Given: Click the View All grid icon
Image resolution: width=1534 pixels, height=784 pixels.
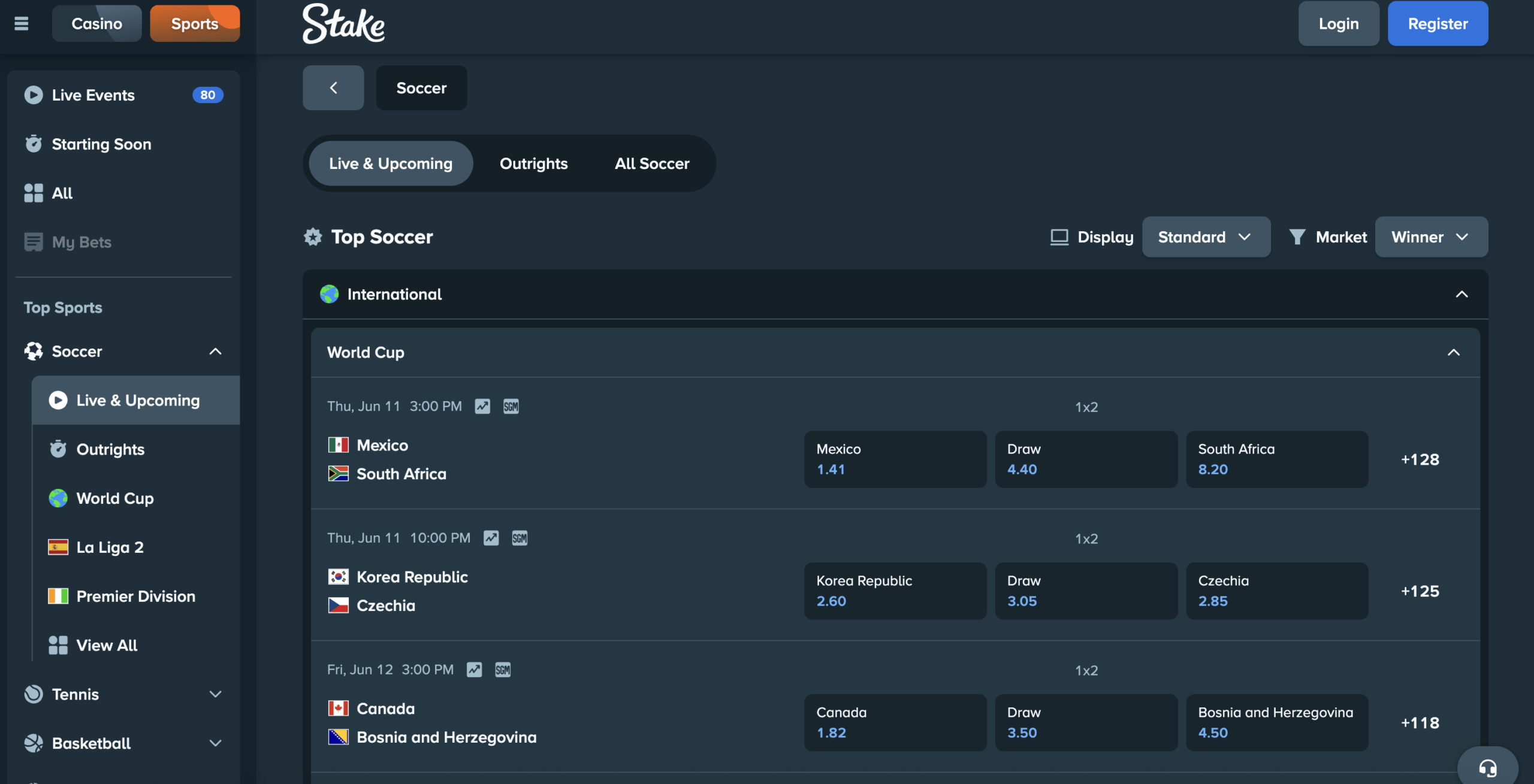Looking at the screenshot, I should pos(58,645).
